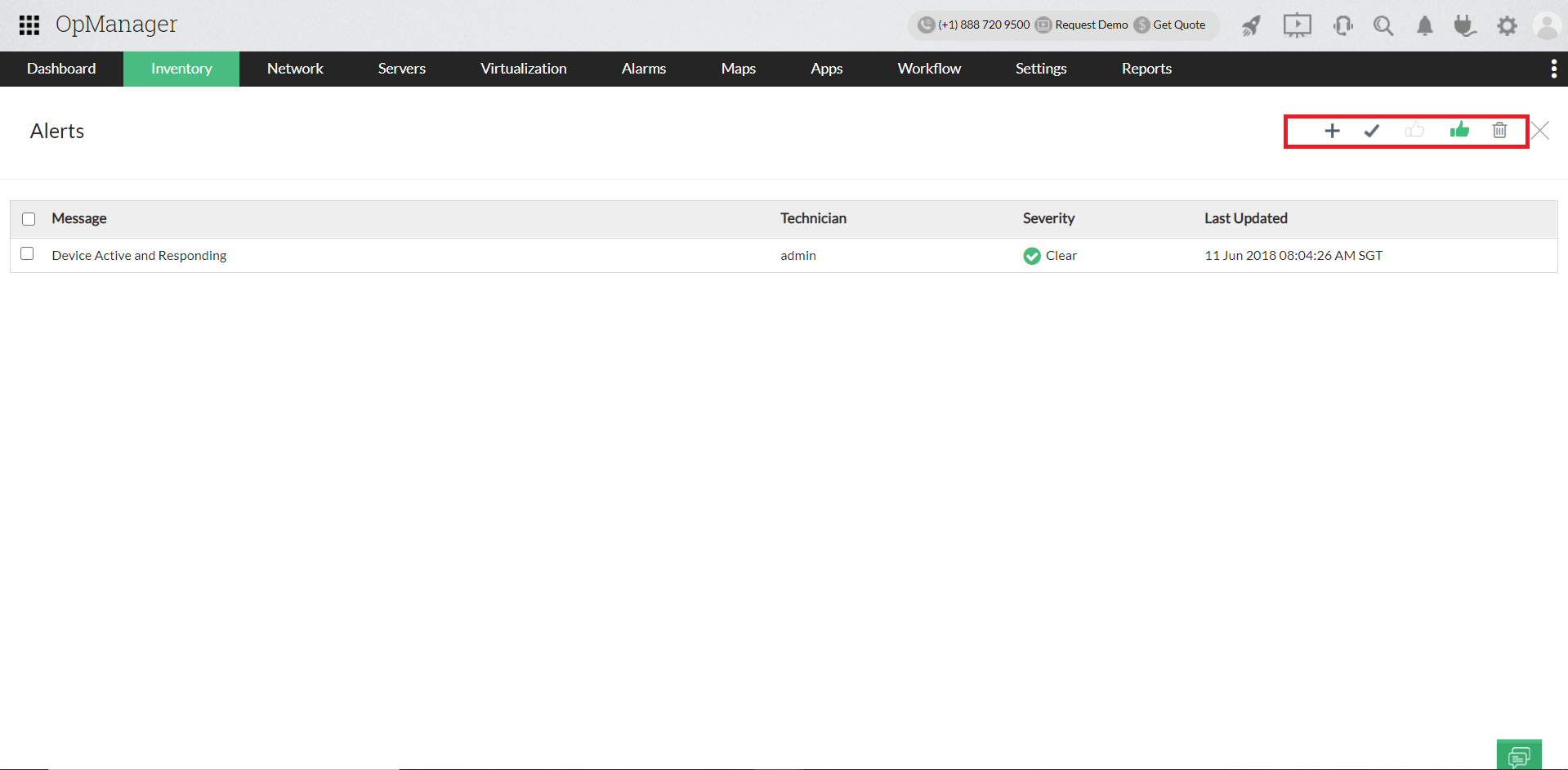Sort by the Last Updated column header
Screen dimensions: 1568x770
[x=1246, y=218]
